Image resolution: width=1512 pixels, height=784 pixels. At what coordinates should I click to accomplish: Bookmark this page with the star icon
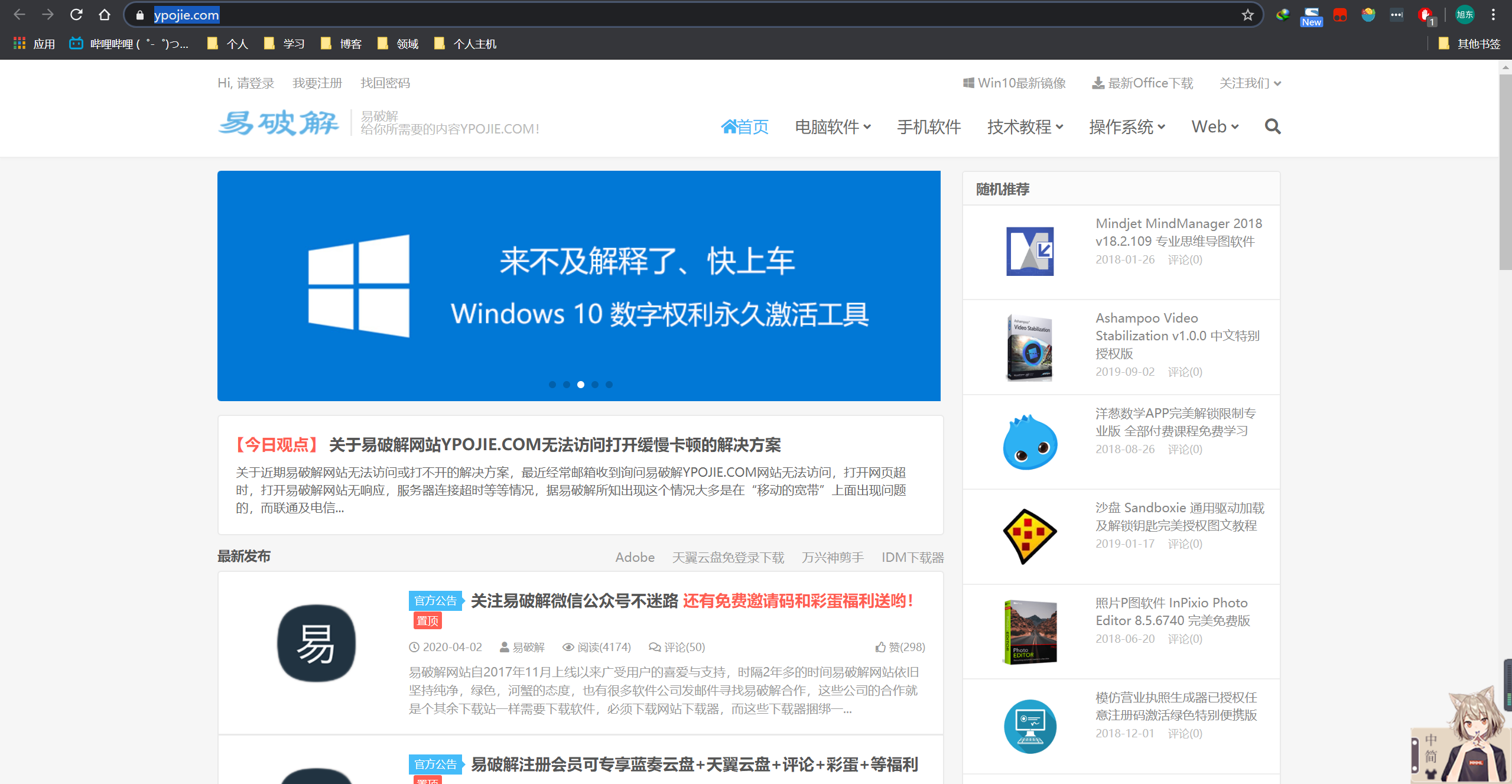coord(1247,15)
